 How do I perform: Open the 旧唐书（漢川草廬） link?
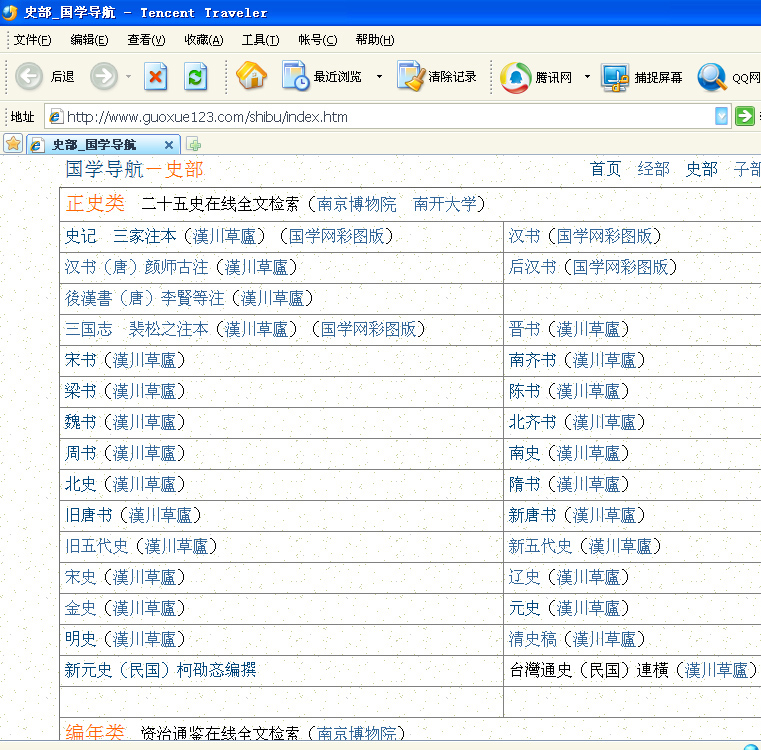pos(133,516)
